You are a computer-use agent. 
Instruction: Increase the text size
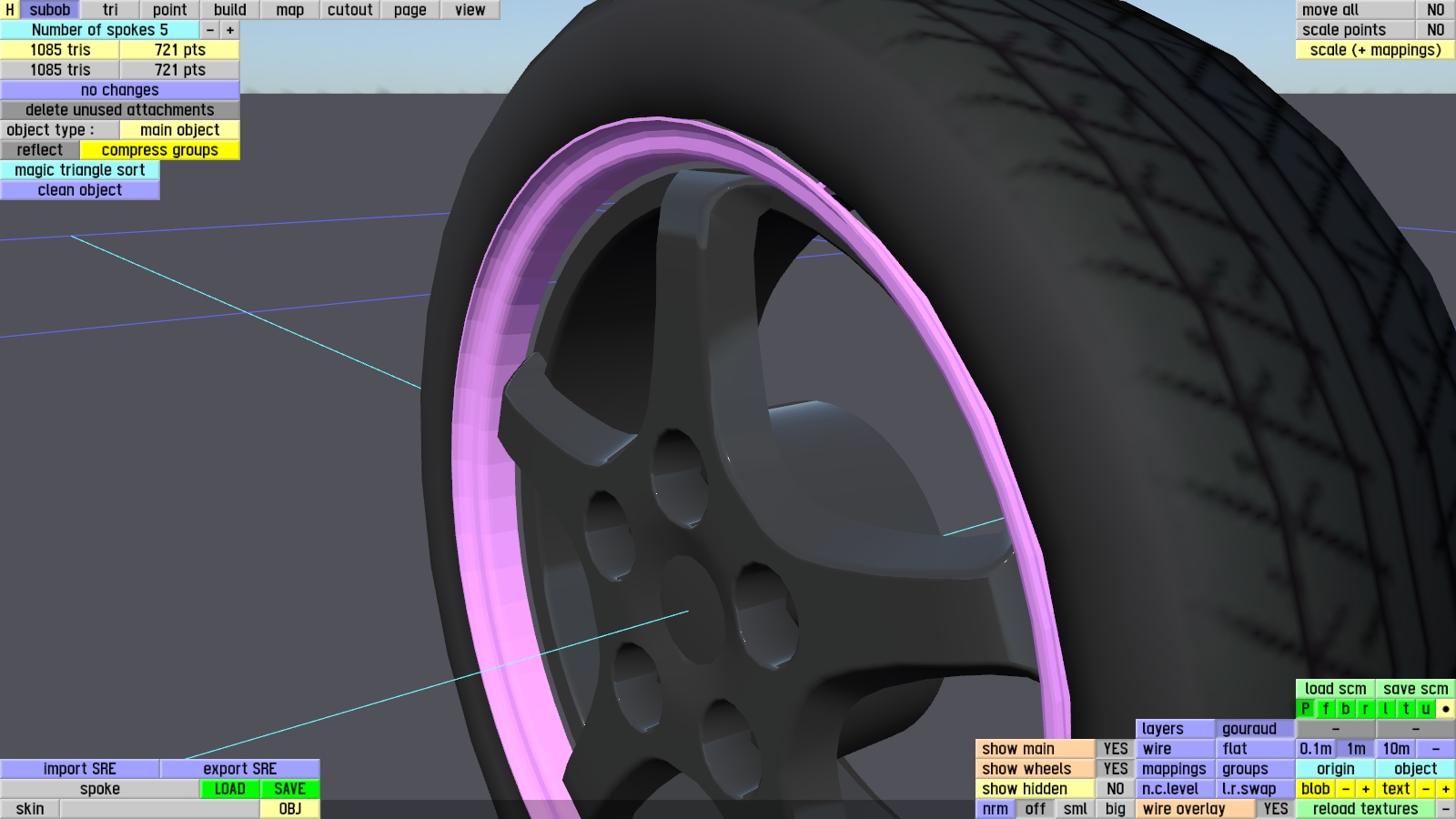pos(1446,789)
